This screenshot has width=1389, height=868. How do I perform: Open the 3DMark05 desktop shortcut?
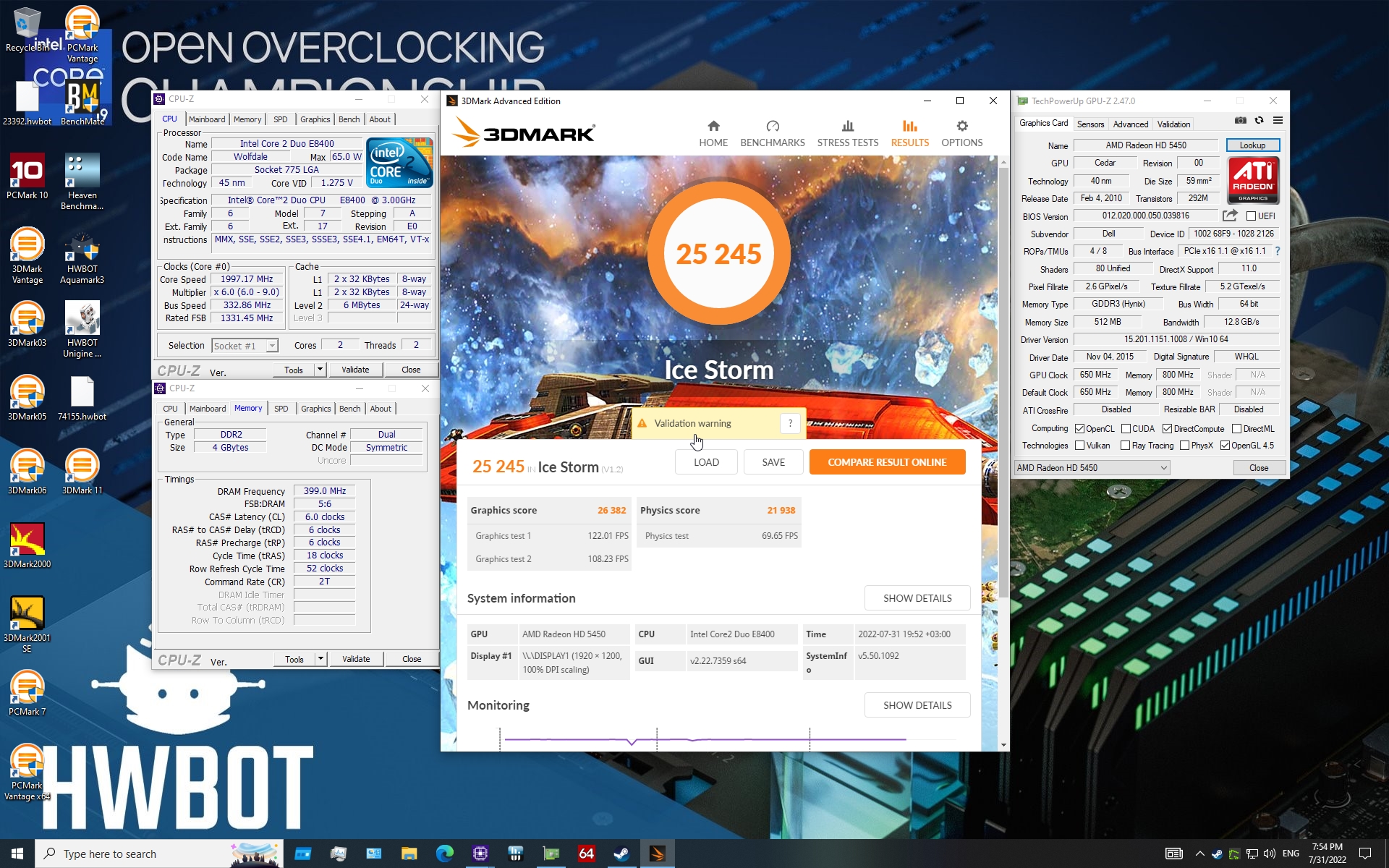(27, 398)
